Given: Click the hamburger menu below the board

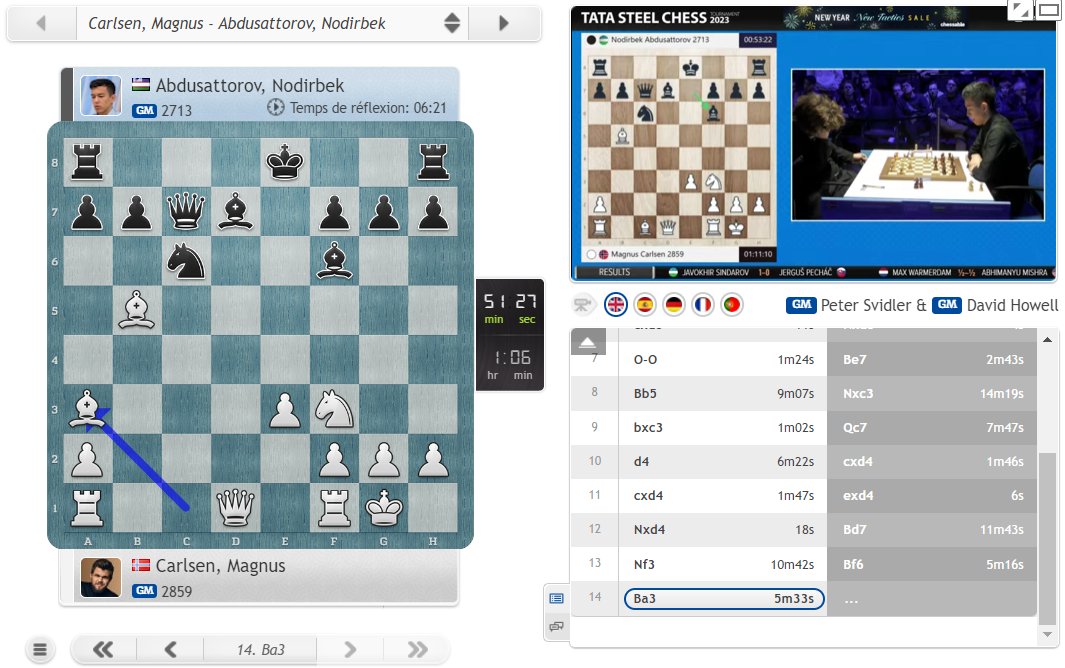Looking at the screenshot, I should (40, 650).
